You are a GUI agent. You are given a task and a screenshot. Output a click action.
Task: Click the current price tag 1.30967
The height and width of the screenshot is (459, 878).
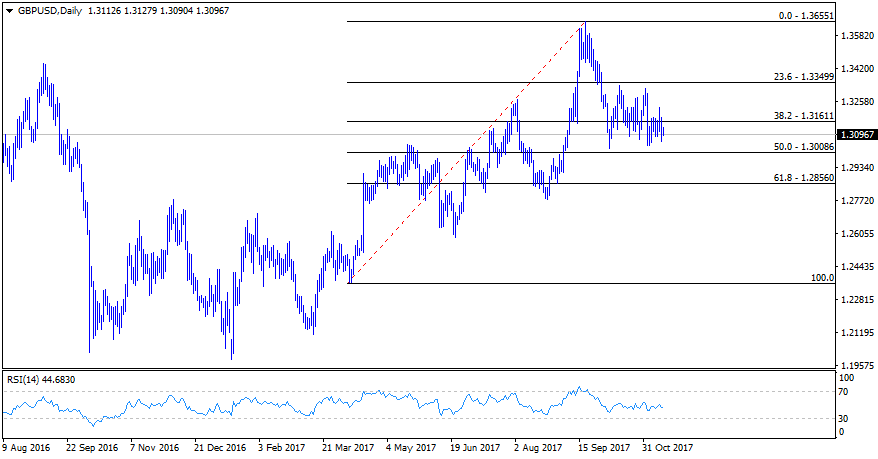click(x=857, y=134)
